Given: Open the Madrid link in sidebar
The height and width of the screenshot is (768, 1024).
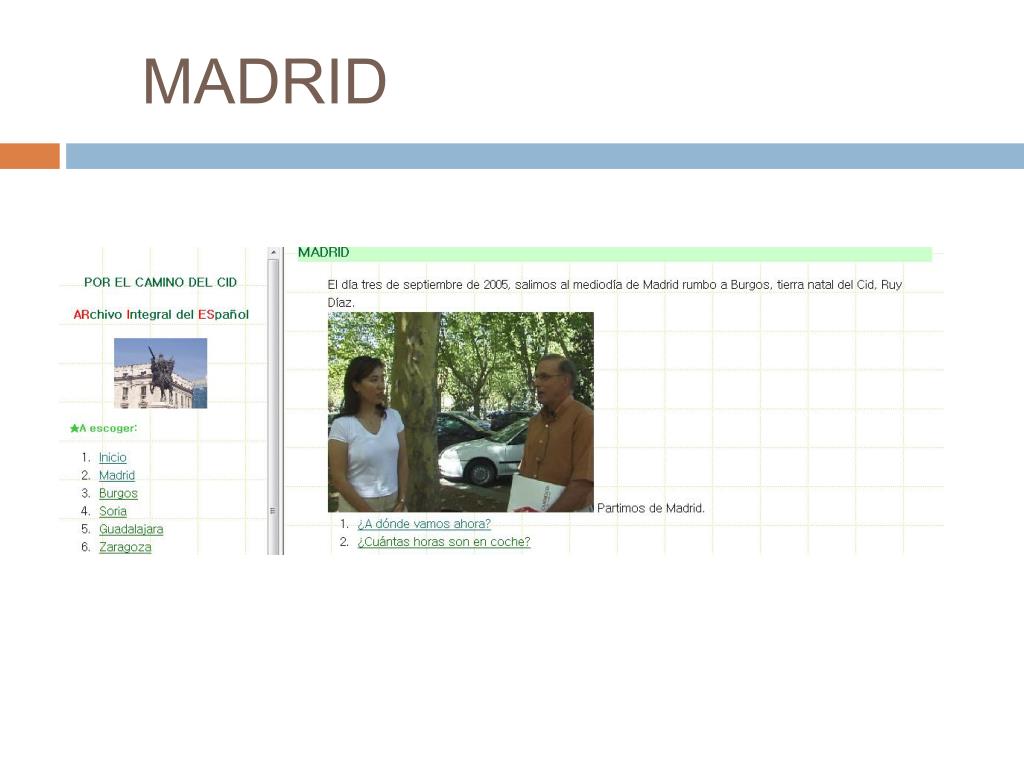Looking at the screenshot, I should (x=117, y=475).
